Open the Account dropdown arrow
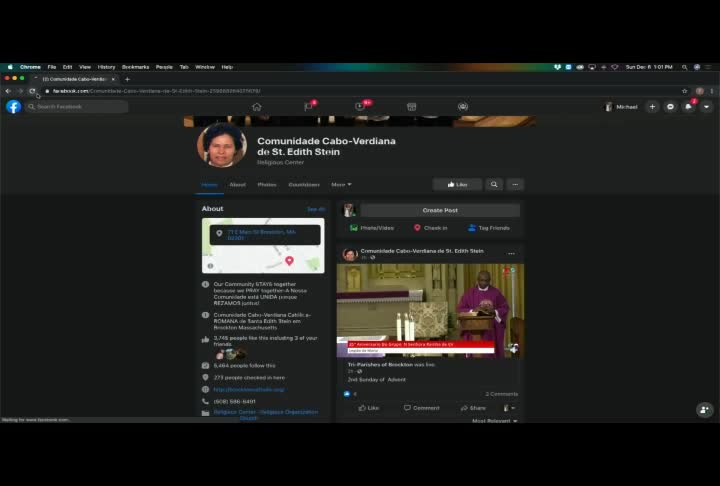This screenshot has width=720, height=486. click(x=706, y=107)
